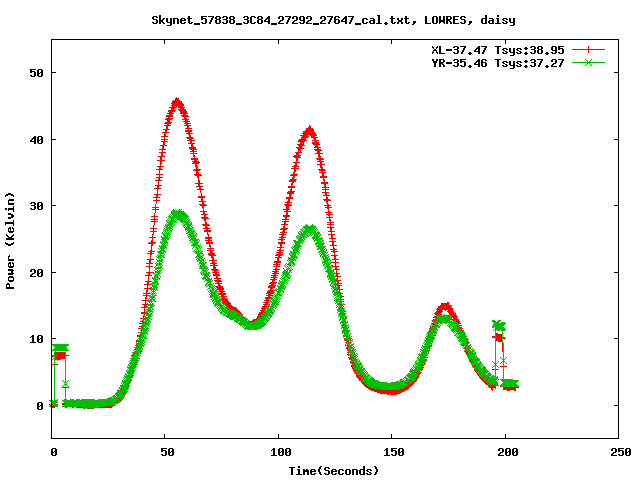Click the second green peak near 26 Kelvin
This screenshot has height=480, width=640.
pos(310,229)
